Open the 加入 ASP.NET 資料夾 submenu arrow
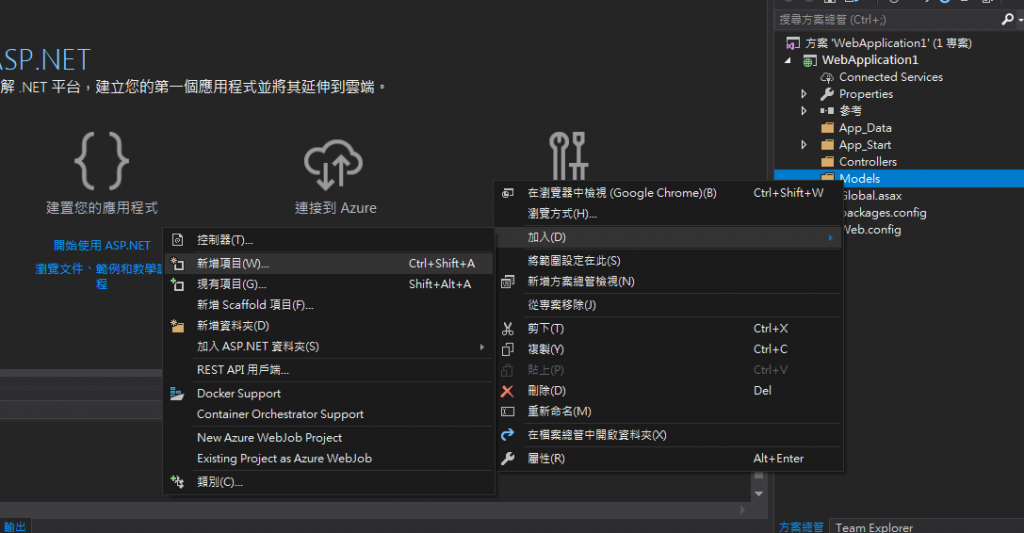 click(482, 347)
